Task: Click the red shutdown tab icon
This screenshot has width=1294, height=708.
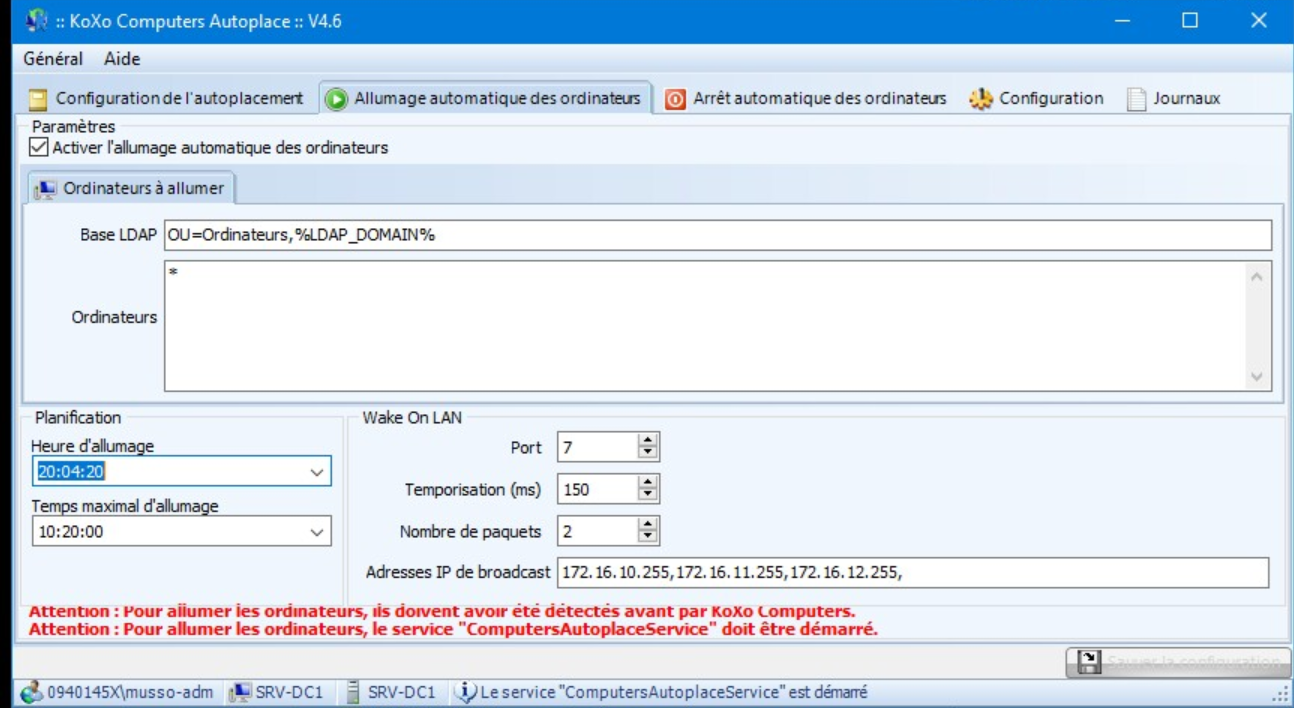Action: pyautogui.click(x=676, y=99)
